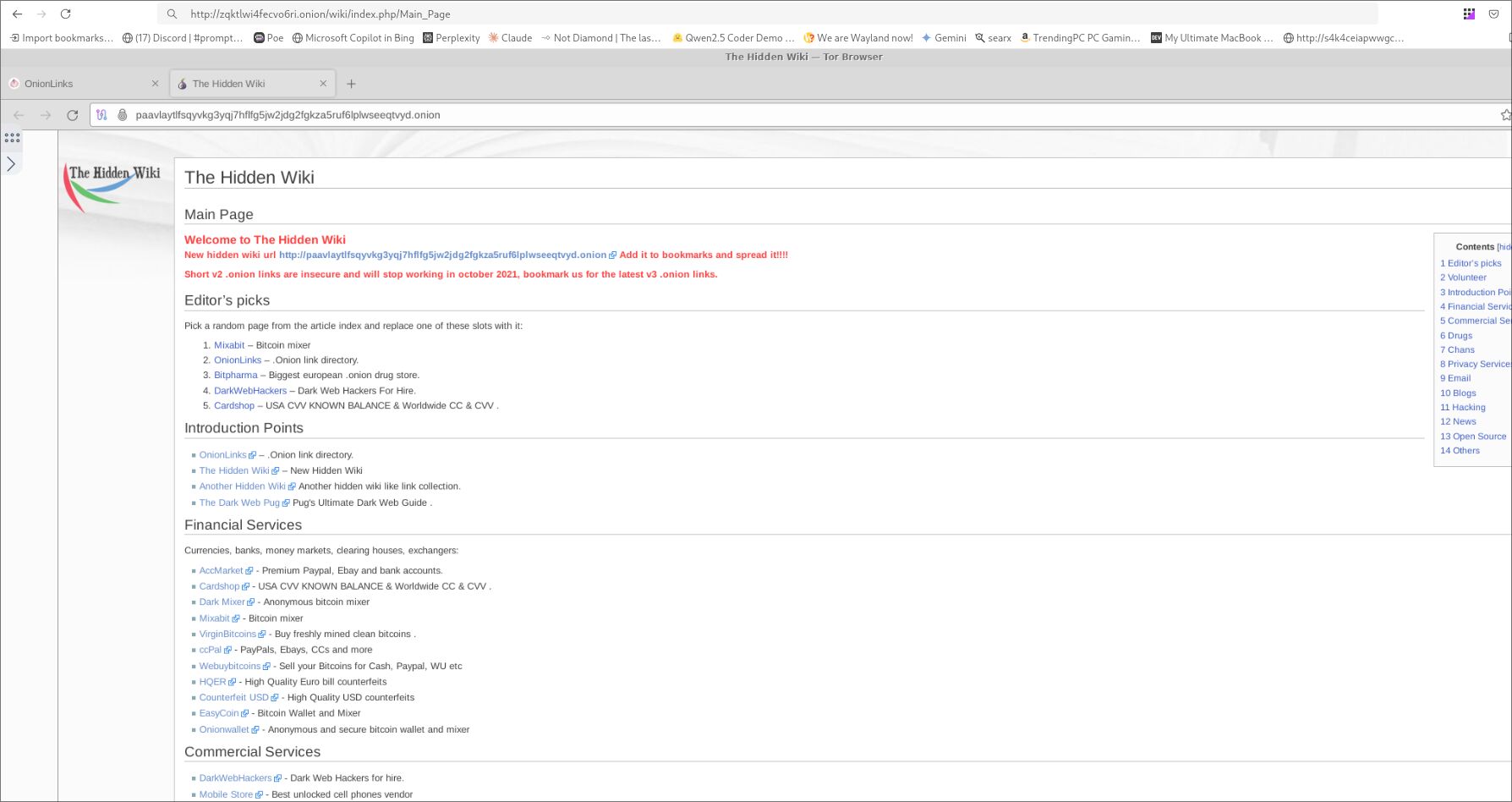1512x802 pixels.
Task: Open a new tab with the plus button
Action: point(352,83)
